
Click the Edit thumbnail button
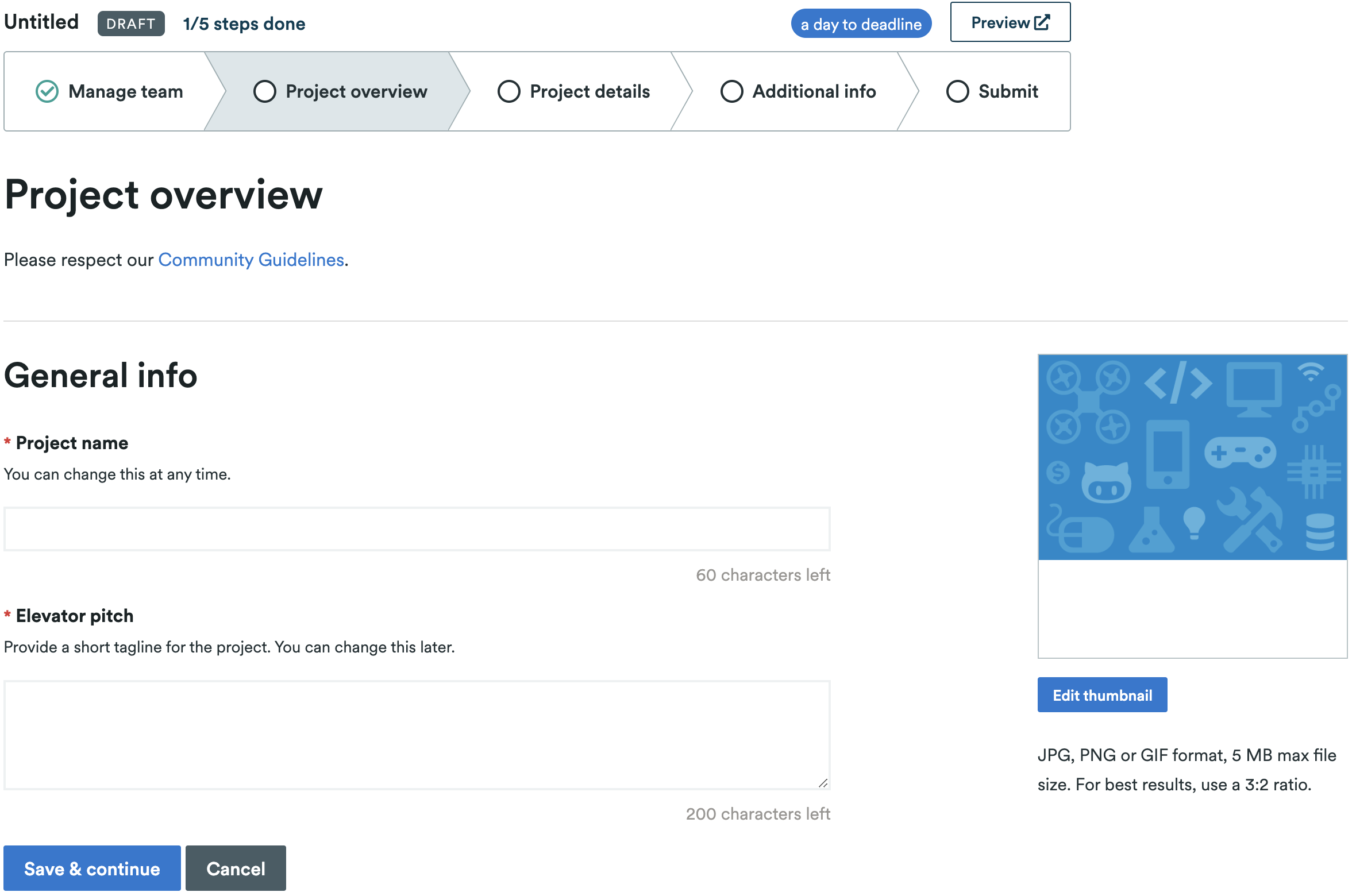coord(1102,695)
